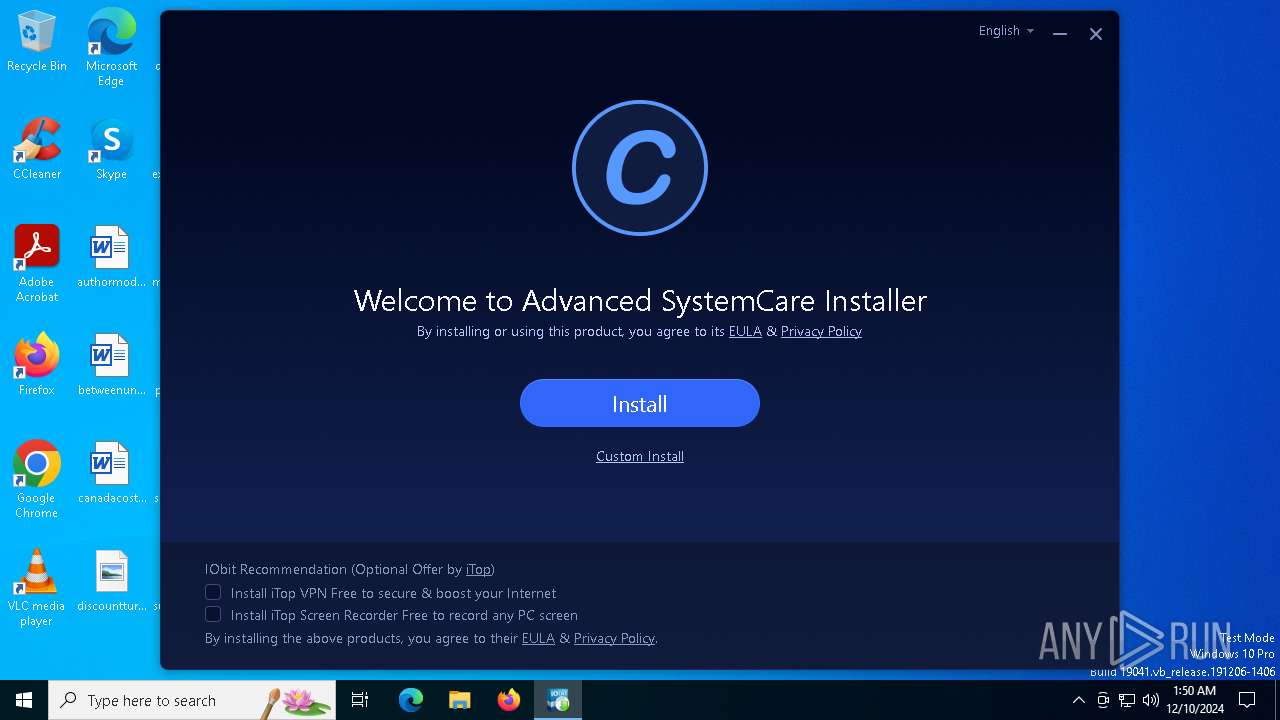Launch Firefox from the taskbar

click(509, 700)
